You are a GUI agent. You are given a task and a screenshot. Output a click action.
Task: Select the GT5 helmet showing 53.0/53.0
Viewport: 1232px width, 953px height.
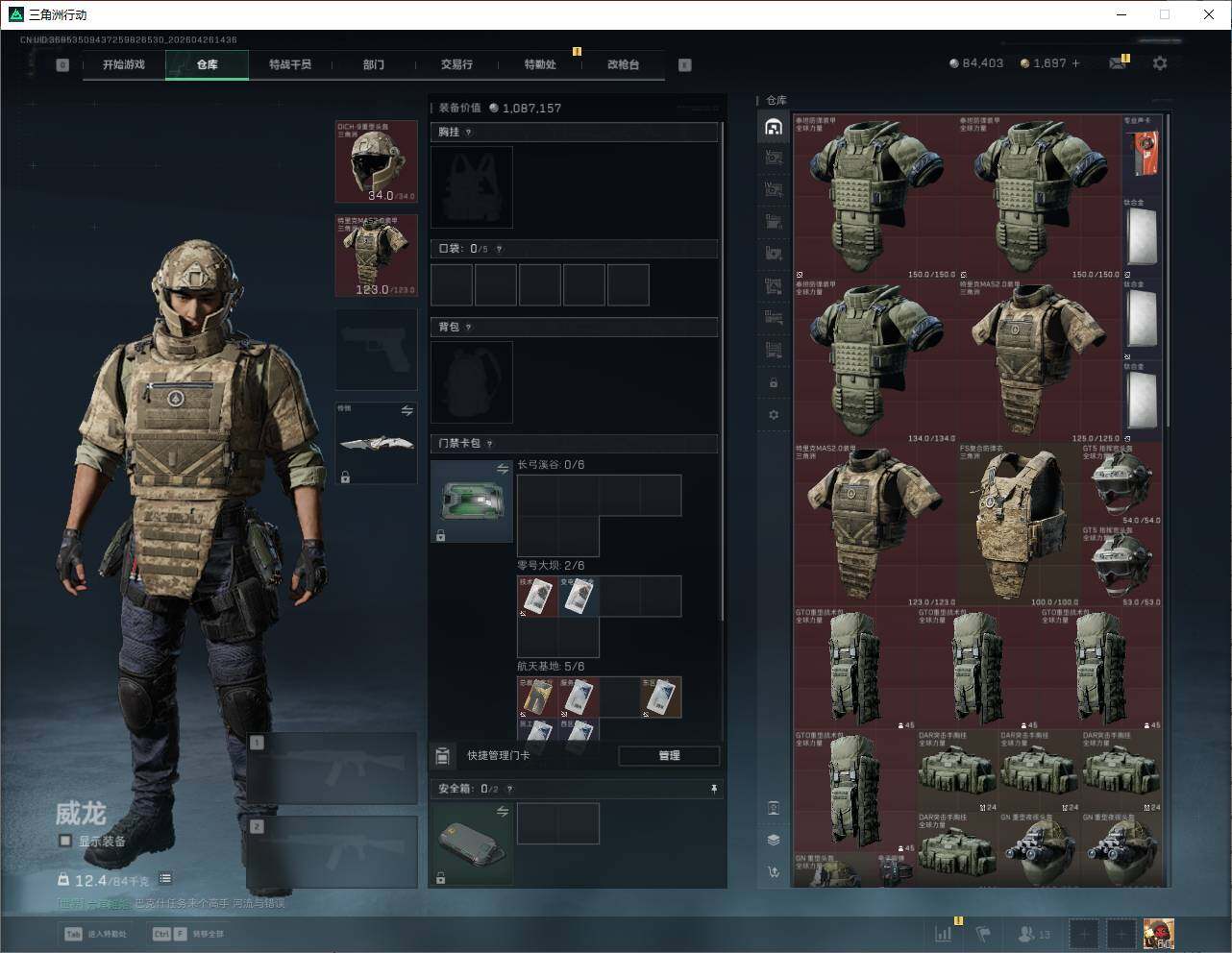(1121, 567)
